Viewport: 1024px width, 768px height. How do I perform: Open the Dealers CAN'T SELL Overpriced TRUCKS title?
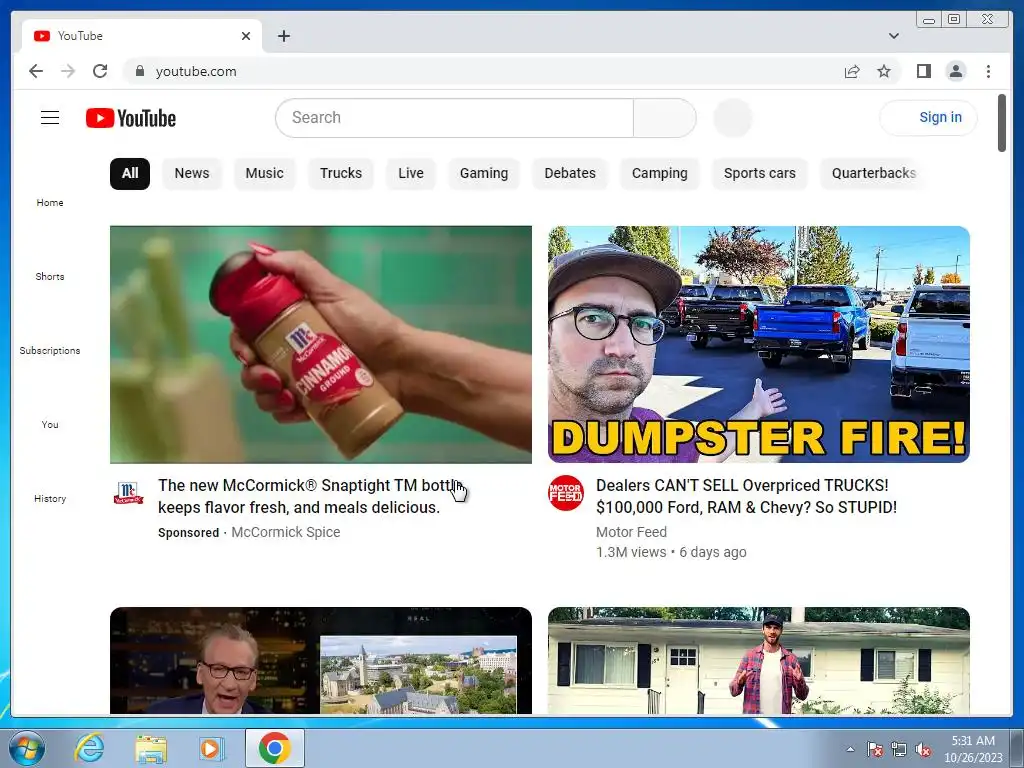click(746, 496)
